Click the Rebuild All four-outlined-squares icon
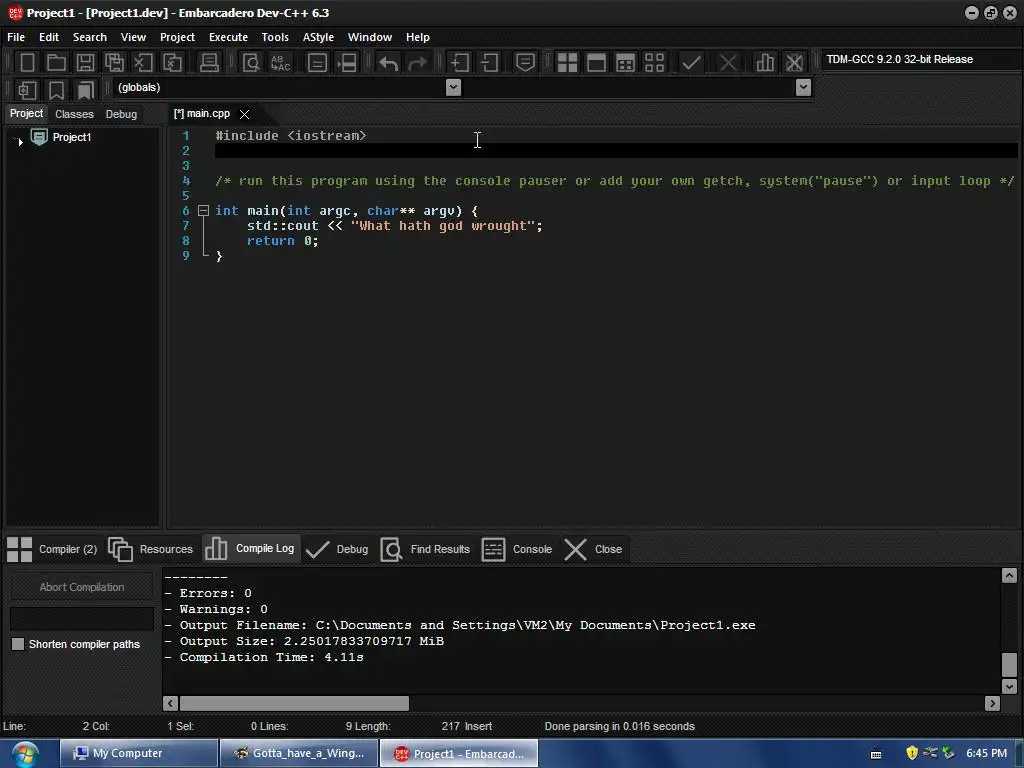 point(654,63)
